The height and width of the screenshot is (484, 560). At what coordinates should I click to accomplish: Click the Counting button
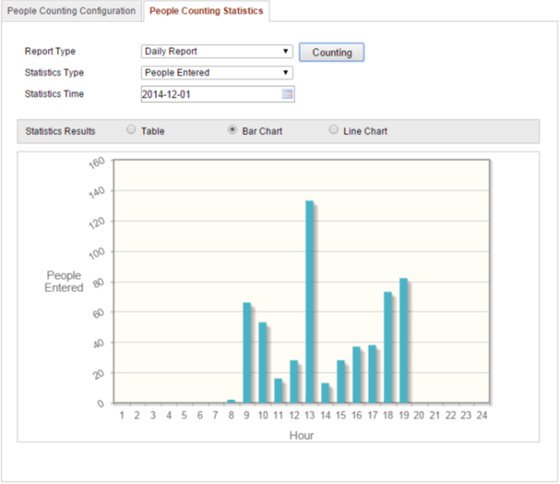[332, 53]
